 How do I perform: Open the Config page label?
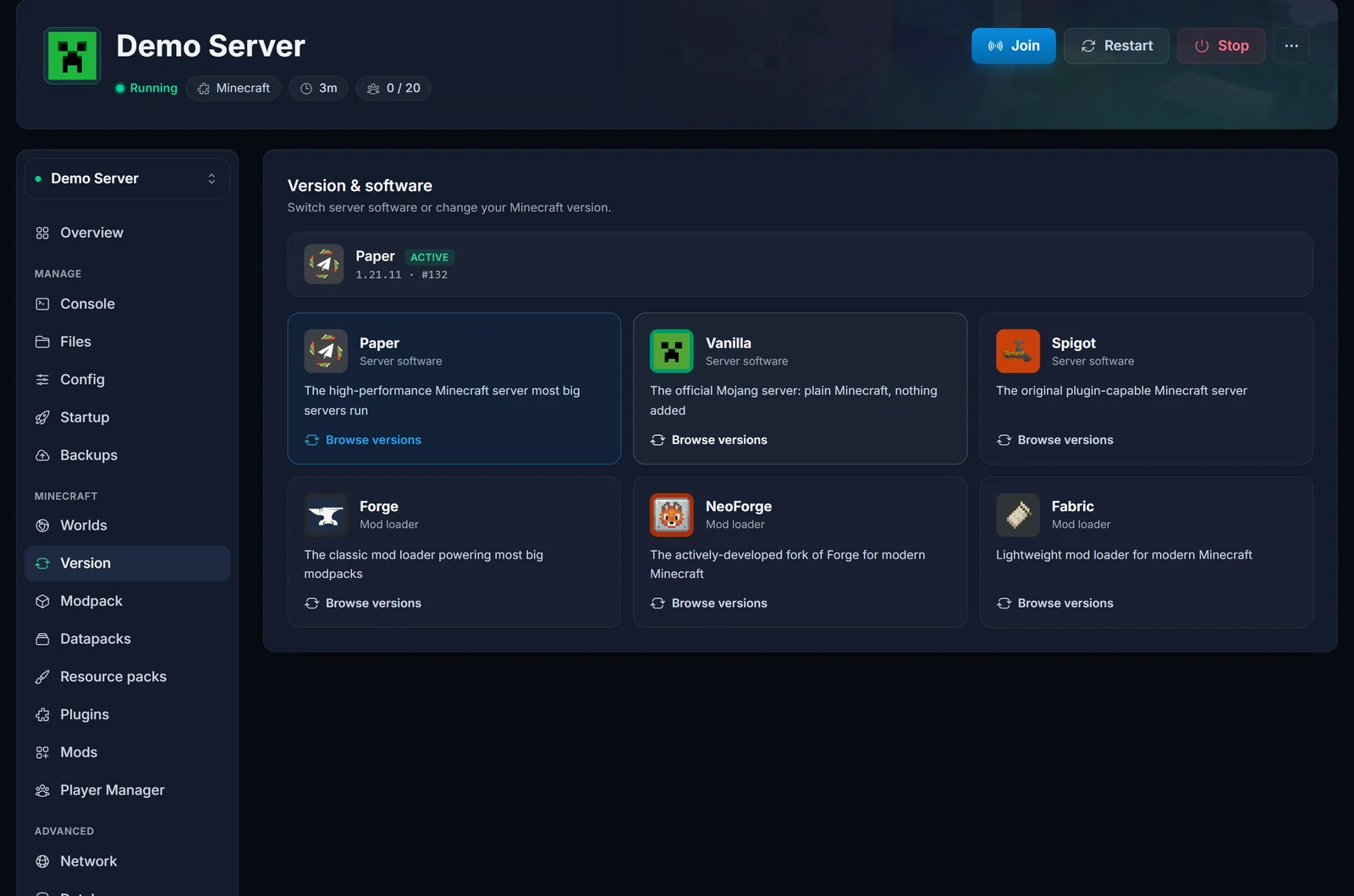coord(83,380)
